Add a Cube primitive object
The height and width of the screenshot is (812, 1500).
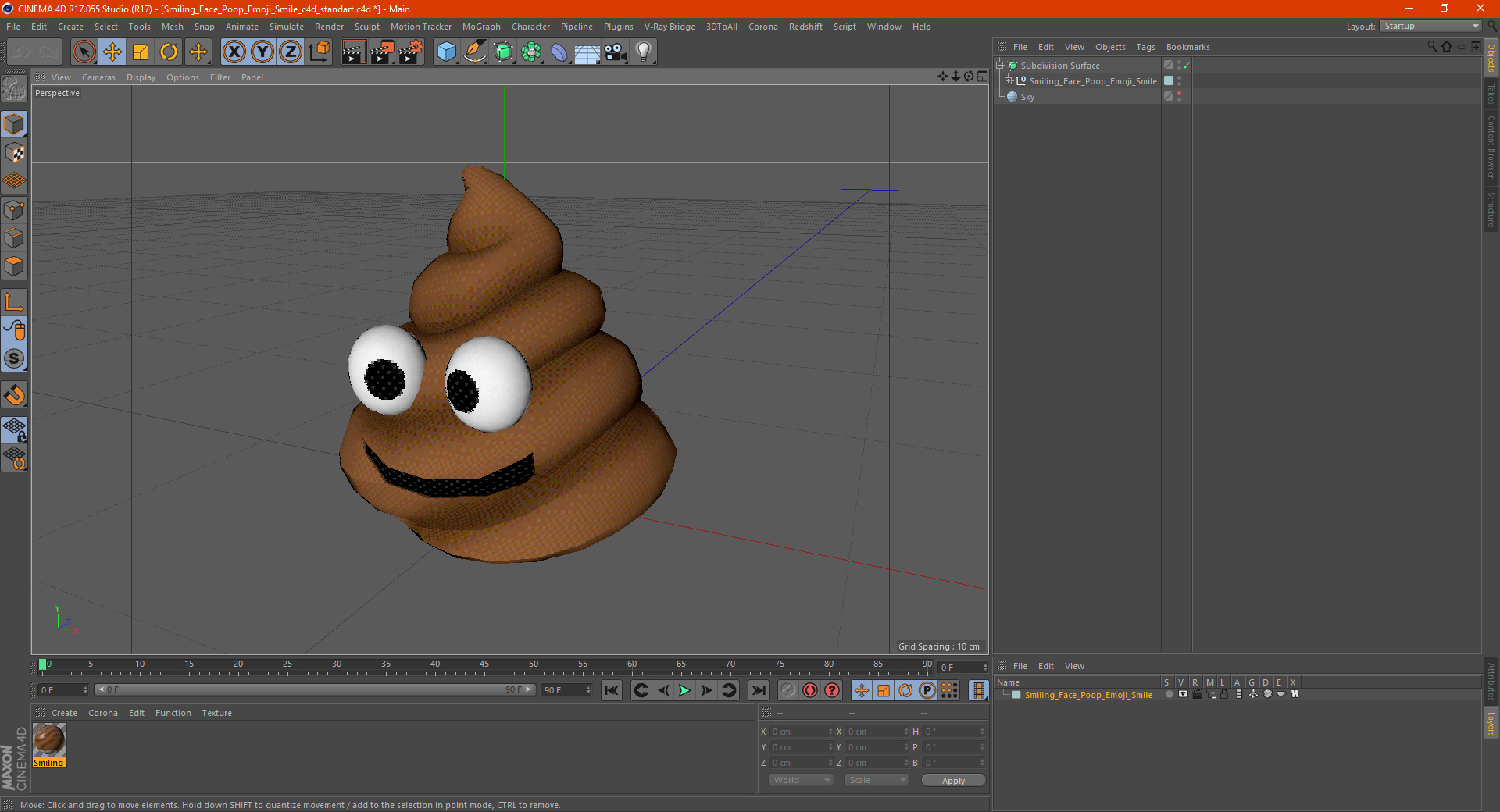pos(446,52)
